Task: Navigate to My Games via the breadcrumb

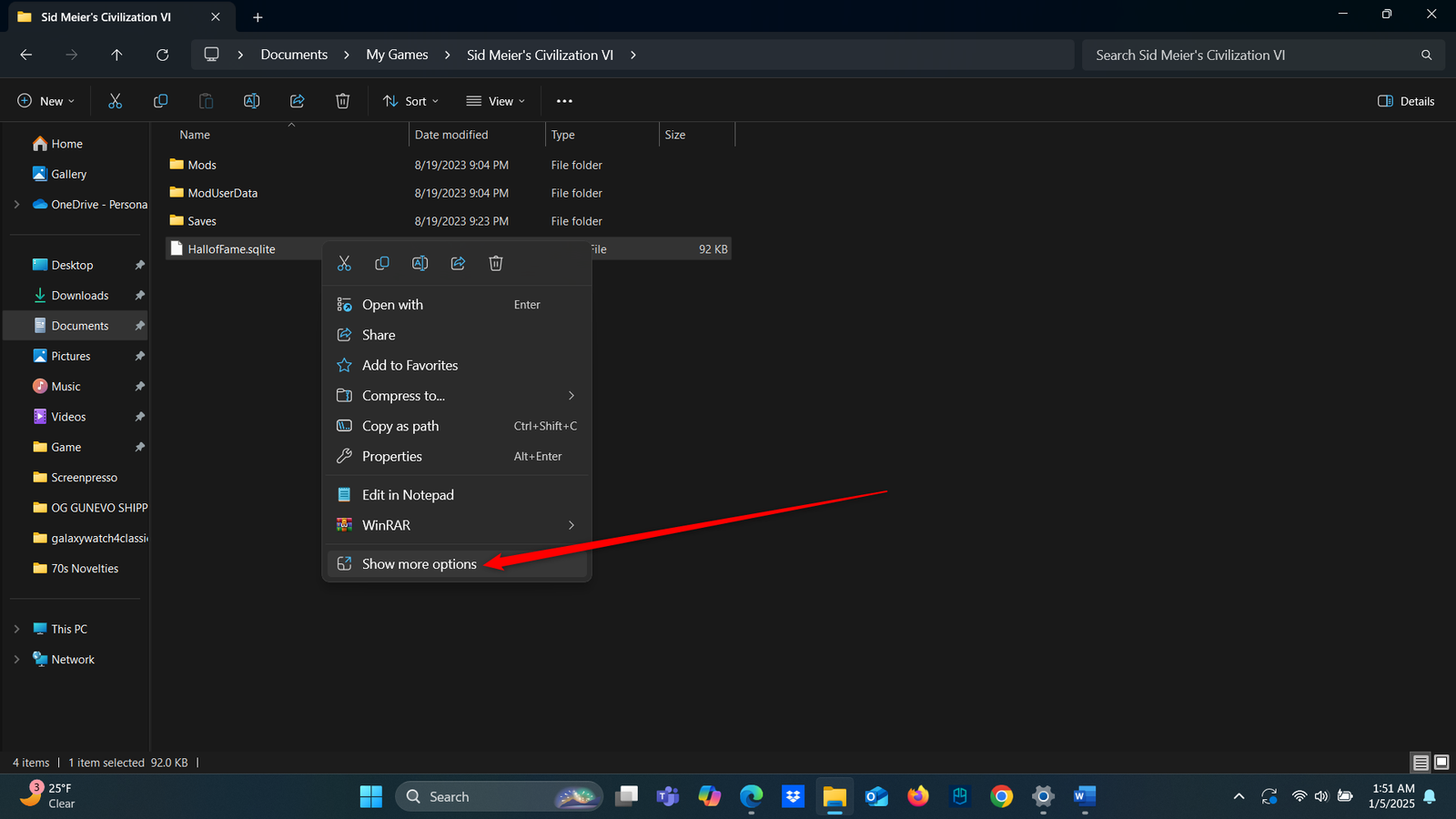Action: click(x=397, y=55)
